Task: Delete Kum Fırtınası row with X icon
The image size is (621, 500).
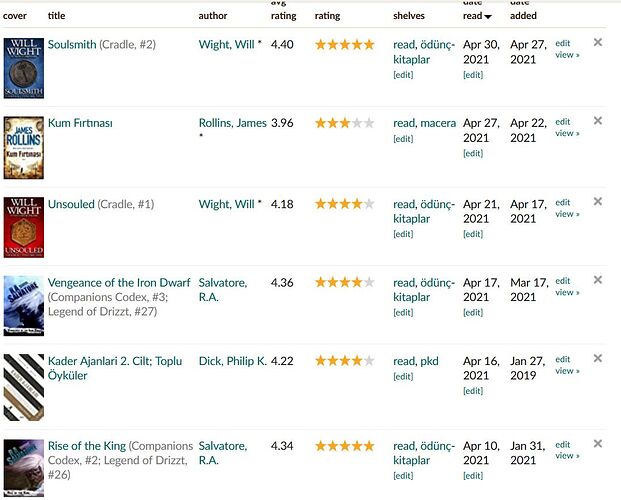Action: [x=598, y=121]
